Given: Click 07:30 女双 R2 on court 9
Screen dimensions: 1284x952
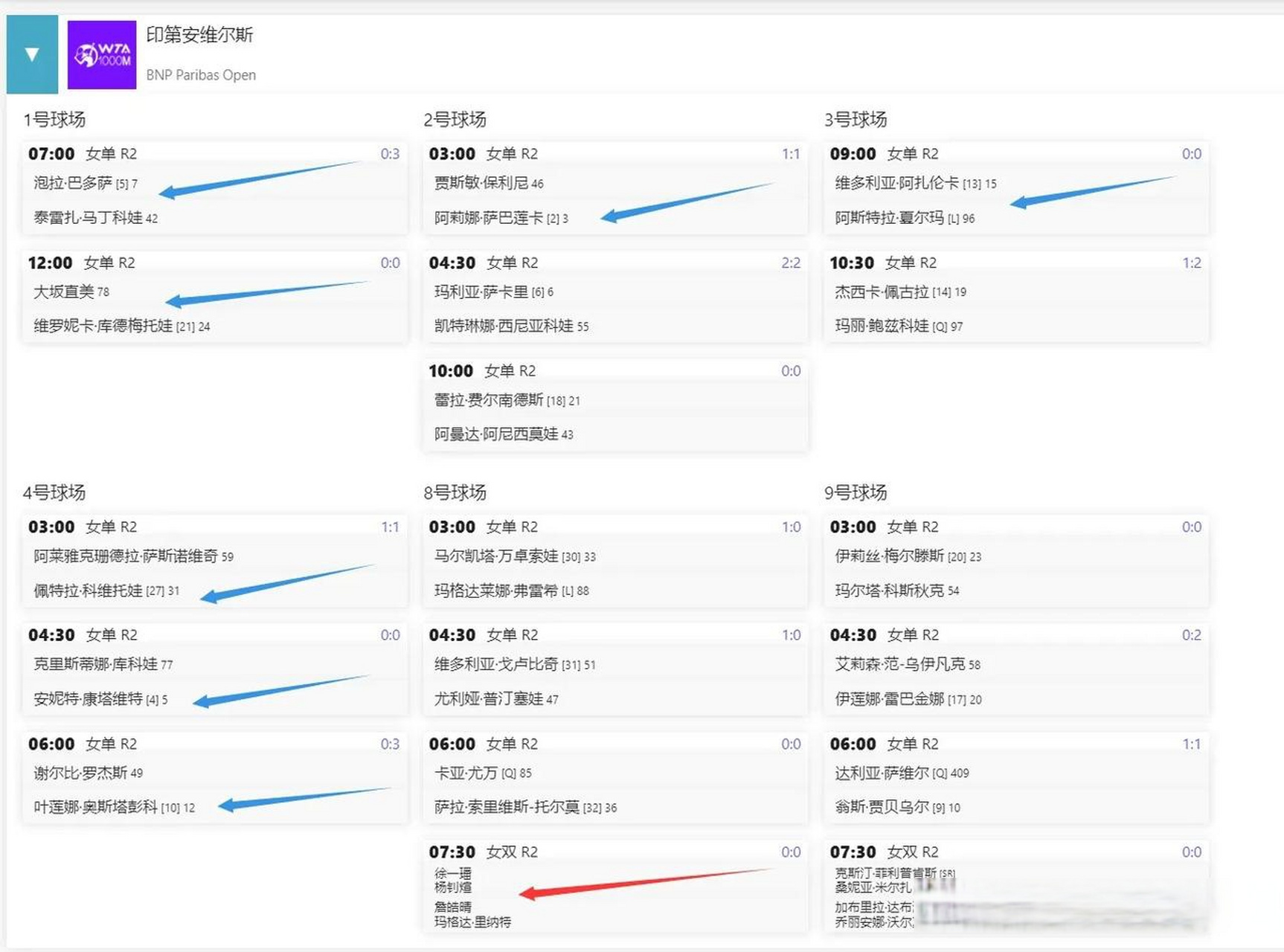Looking at the screenshot, I should tap(885, 852).
